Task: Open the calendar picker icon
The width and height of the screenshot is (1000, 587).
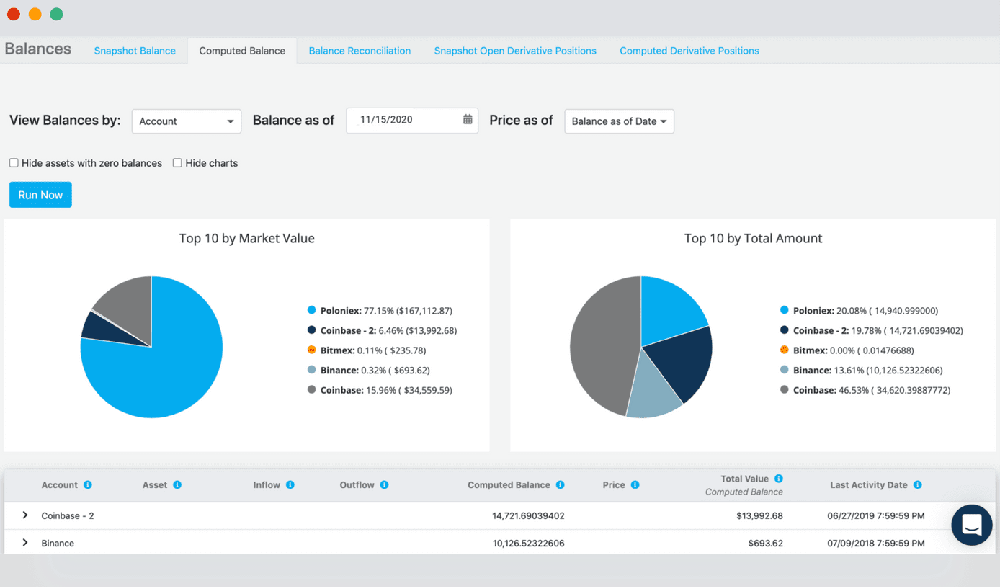Action: 467,119
